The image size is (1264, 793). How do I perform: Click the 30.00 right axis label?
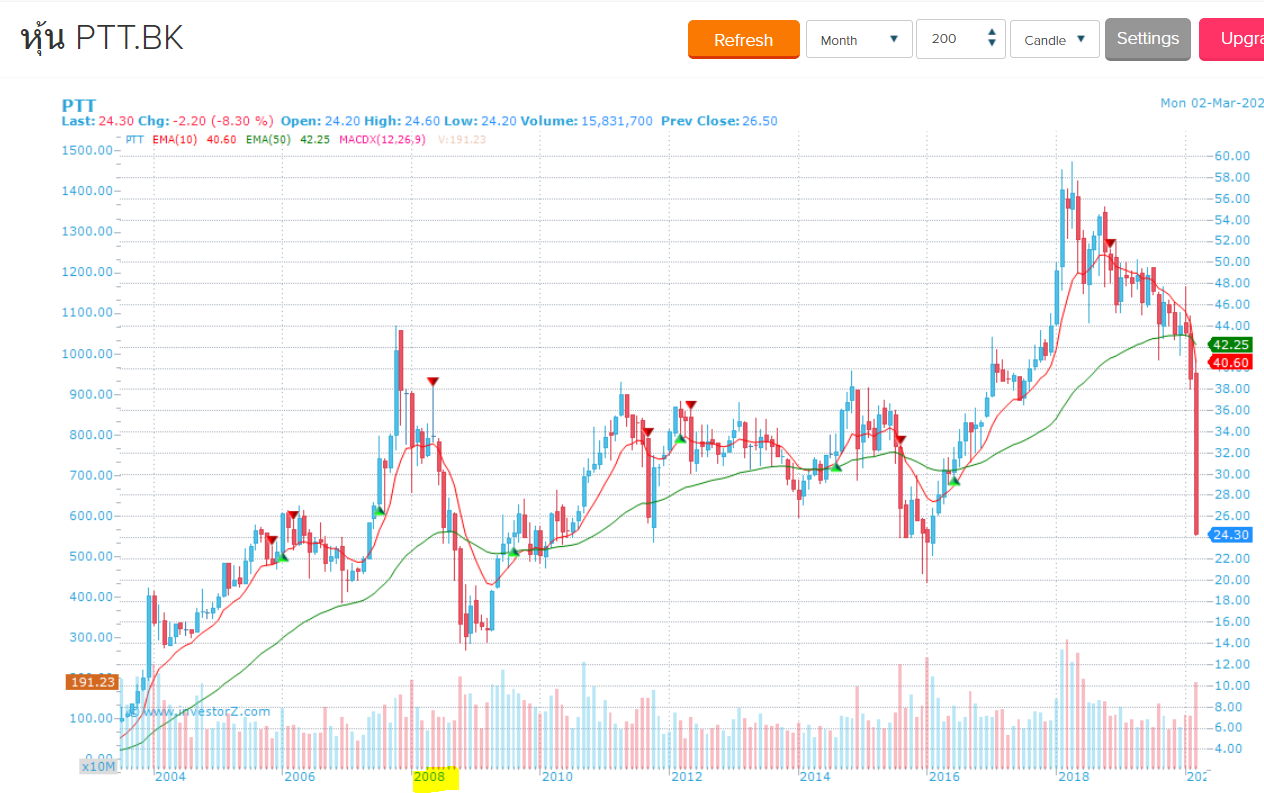1232,474
